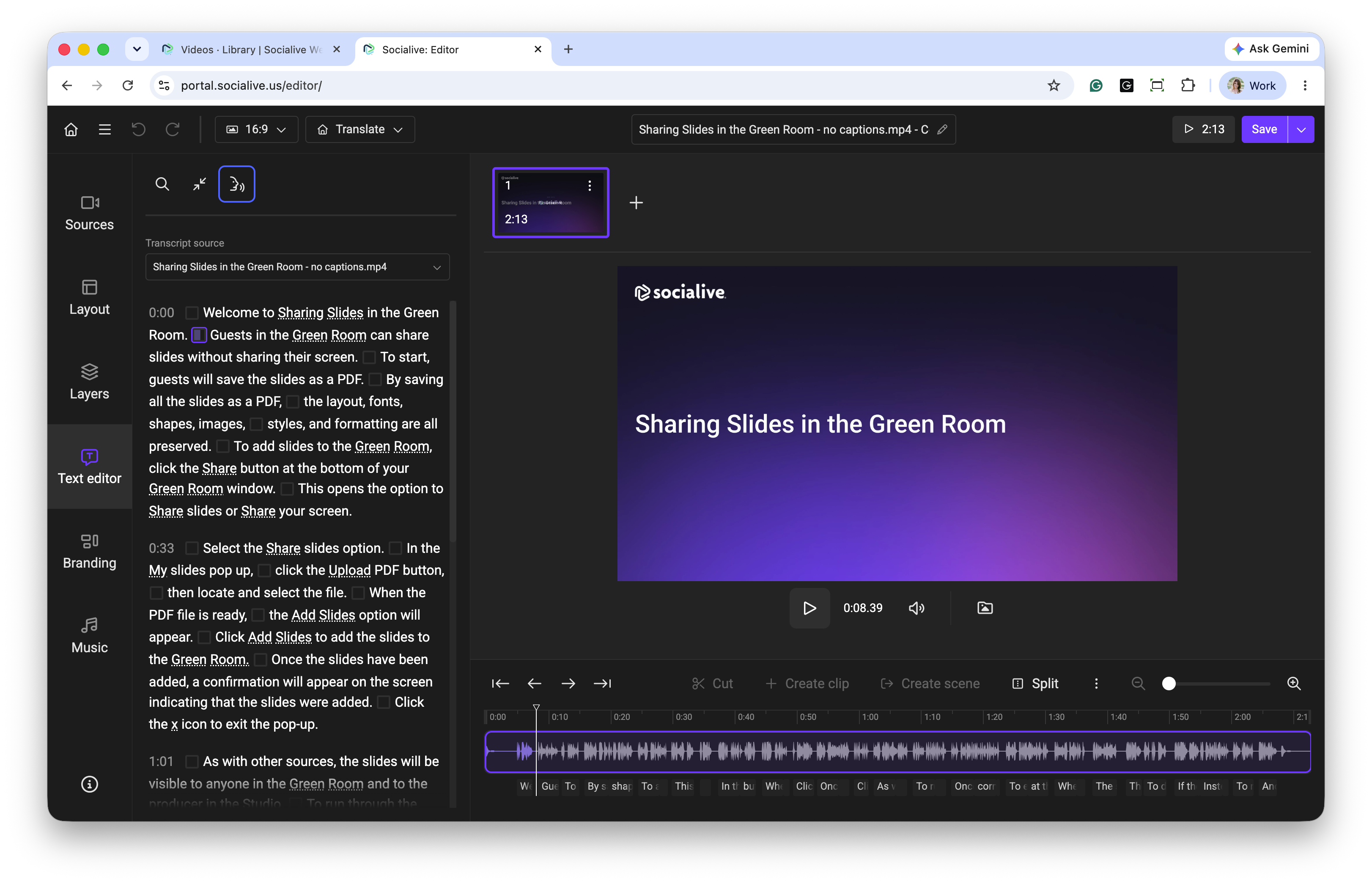Screen dimensions: 1372x884
Task: Step forward with right arrow in timeline
Action: (568, 684)
